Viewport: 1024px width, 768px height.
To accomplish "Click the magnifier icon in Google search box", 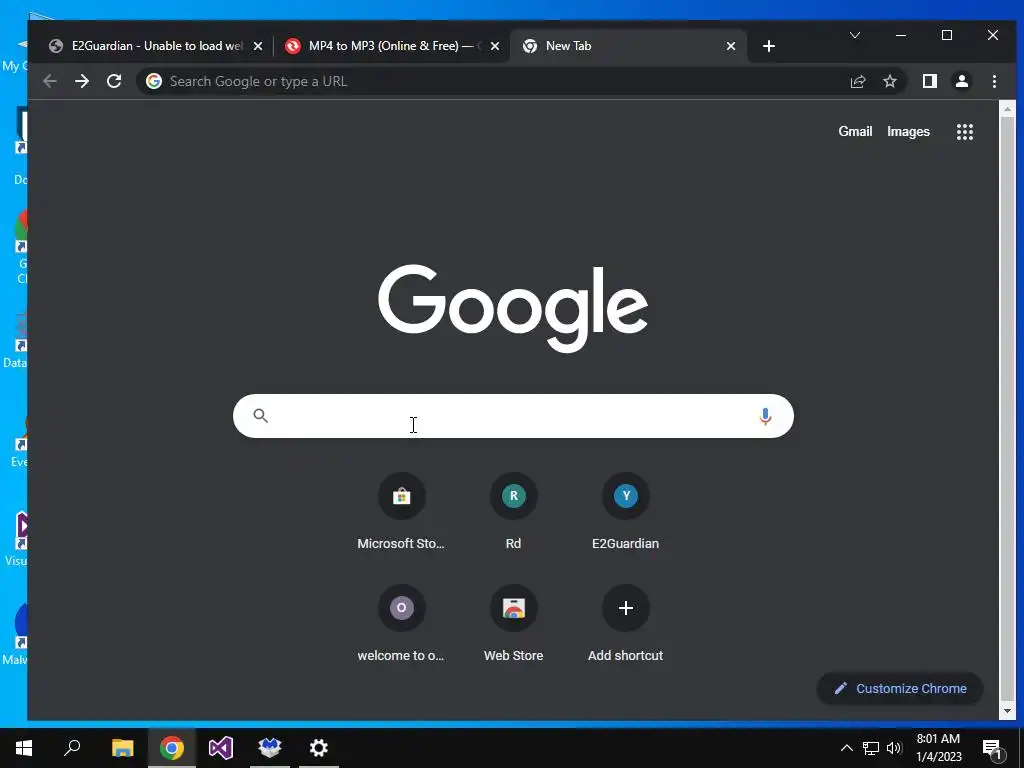I will coord(261,415).
